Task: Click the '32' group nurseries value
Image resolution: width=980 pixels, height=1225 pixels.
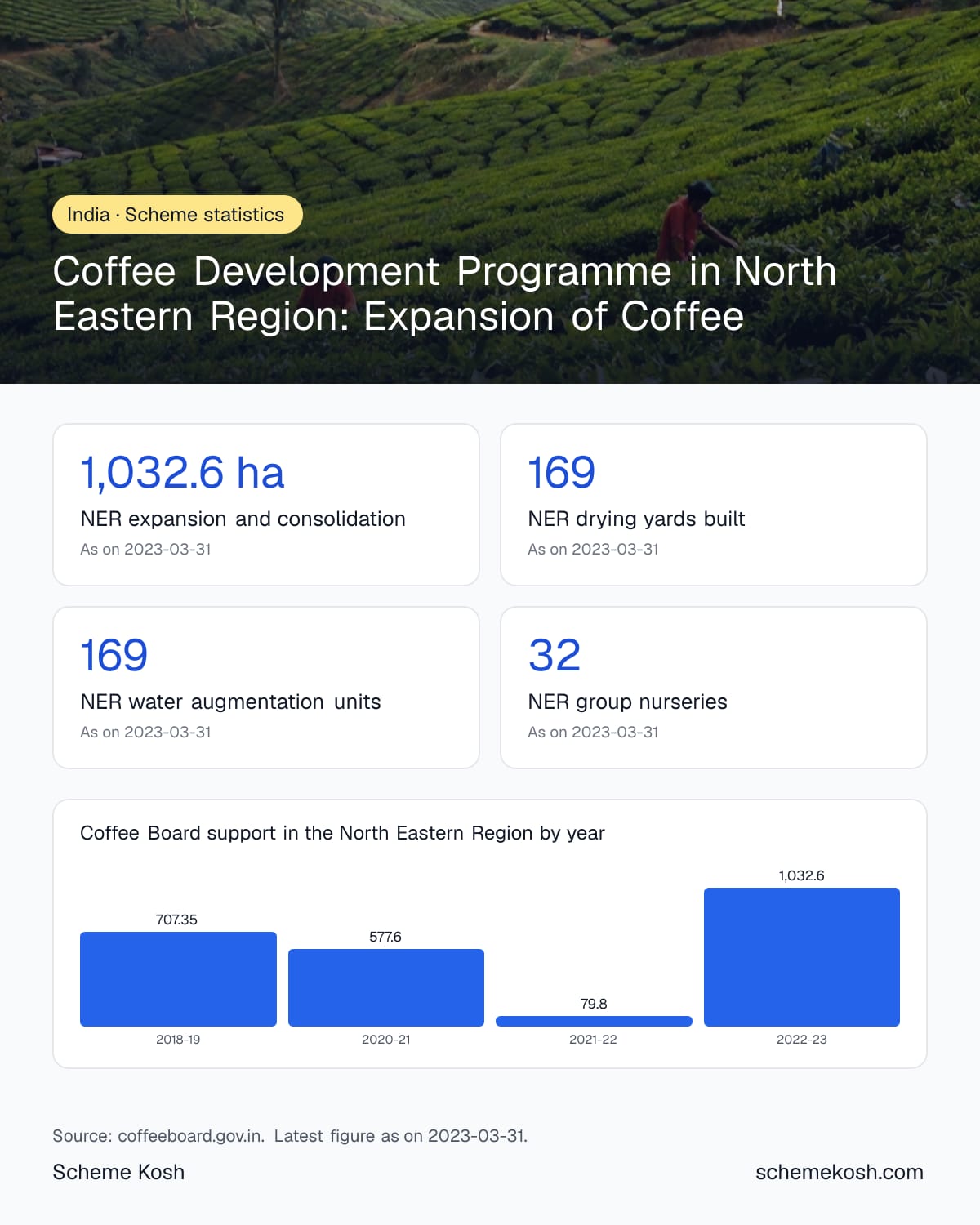Action: coord(555,655)
